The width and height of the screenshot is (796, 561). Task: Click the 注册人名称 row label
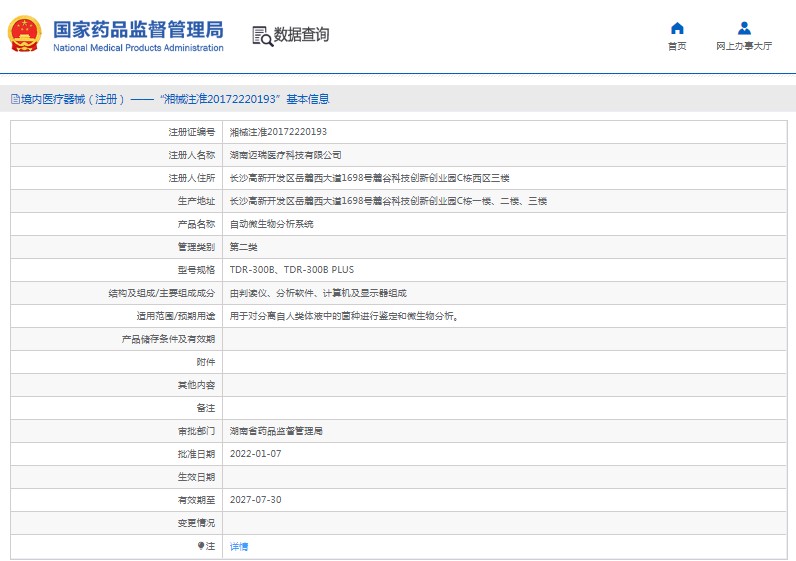[192, 155]
